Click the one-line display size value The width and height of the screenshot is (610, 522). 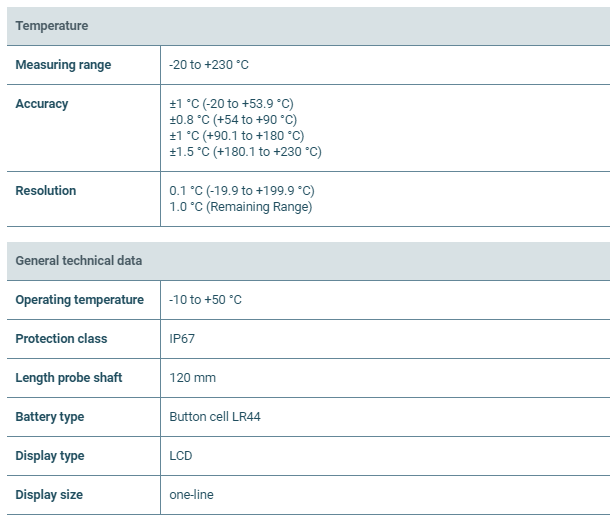coord(191,495)
